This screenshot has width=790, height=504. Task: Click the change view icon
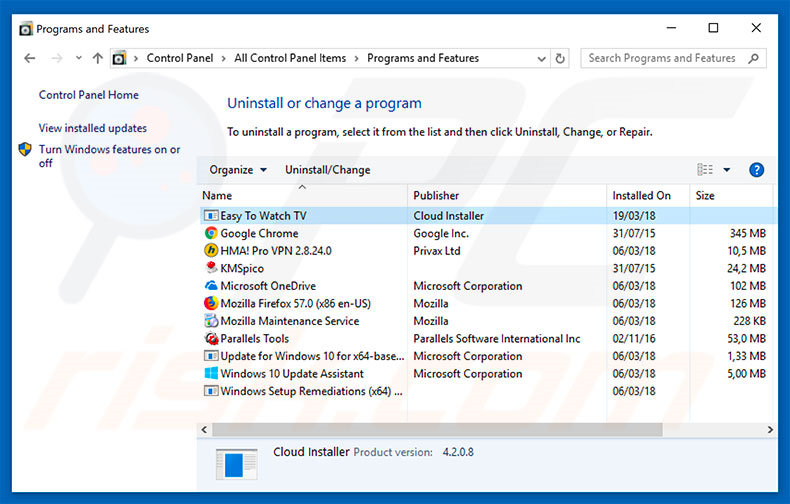[706, 170]
